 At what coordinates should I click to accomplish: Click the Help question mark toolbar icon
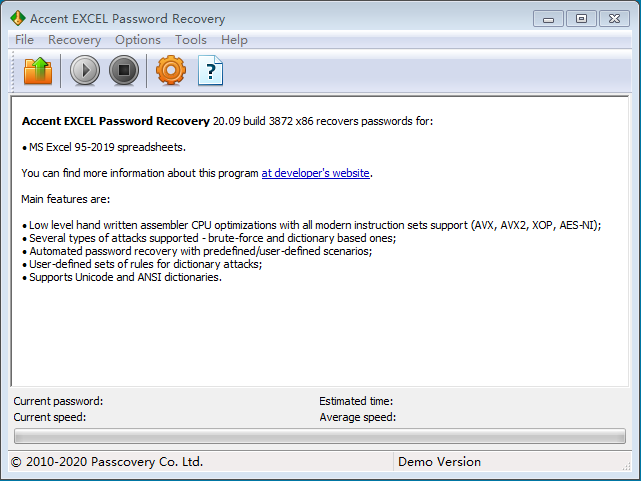click(211, 71)
